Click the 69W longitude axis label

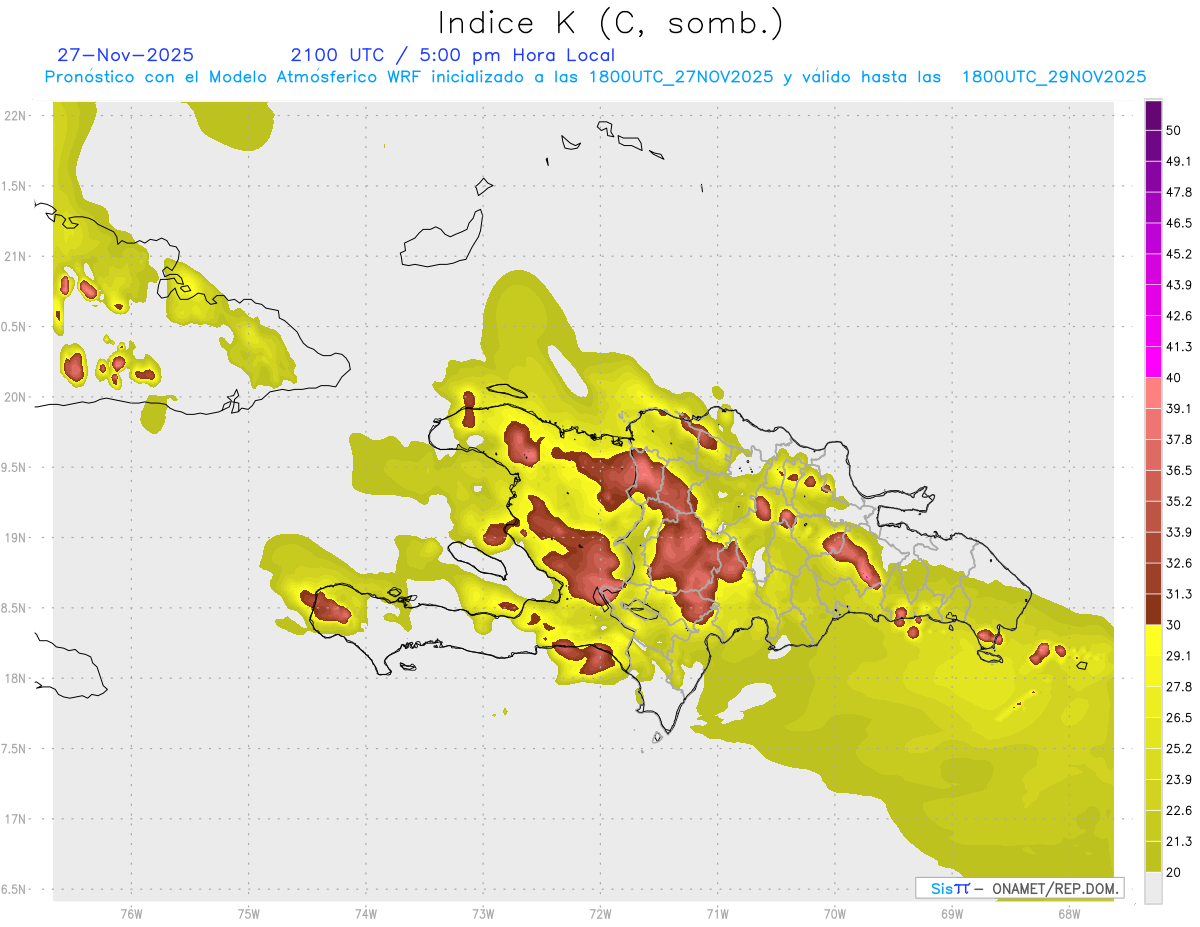pos(952,913)
